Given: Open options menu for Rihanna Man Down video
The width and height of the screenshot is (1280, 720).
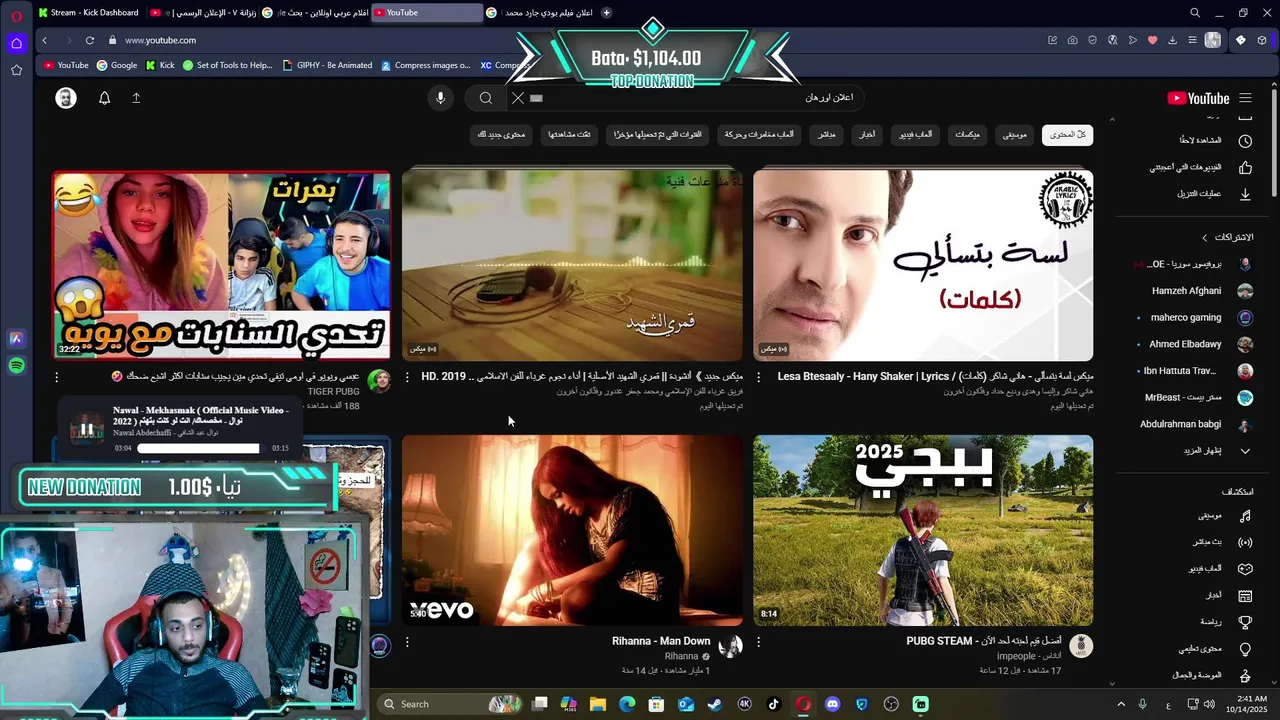Looking at the screenshot, I should click(x=407, y=642).
